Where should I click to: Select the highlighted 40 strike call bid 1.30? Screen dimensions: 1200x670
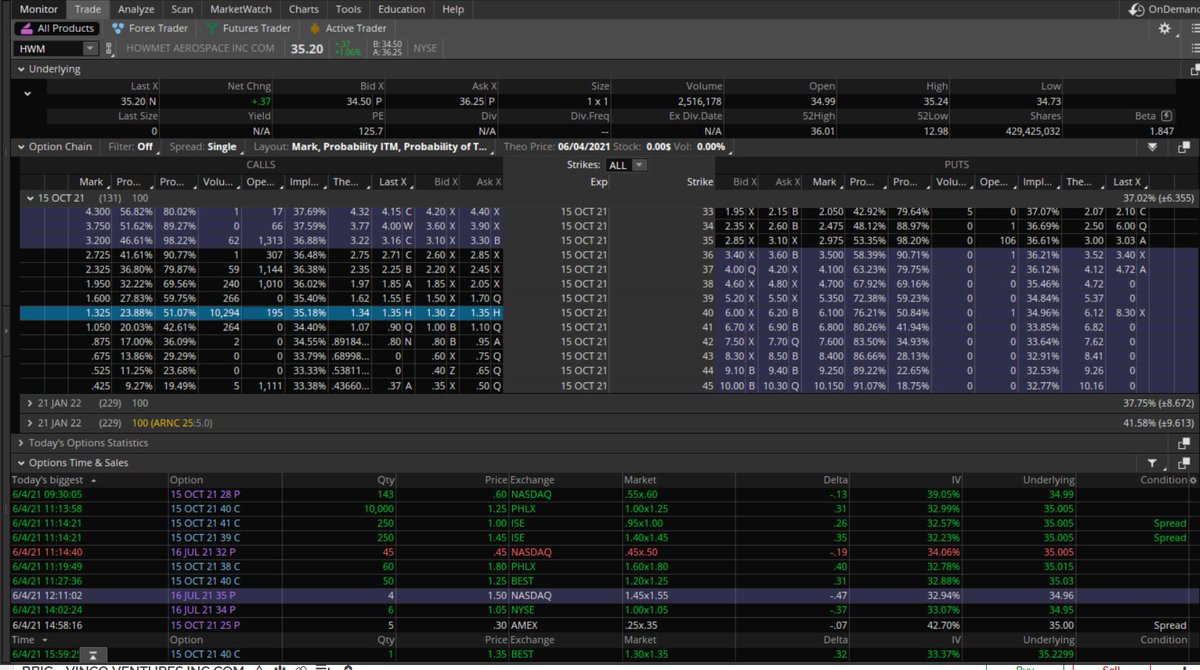pos(435,313)
